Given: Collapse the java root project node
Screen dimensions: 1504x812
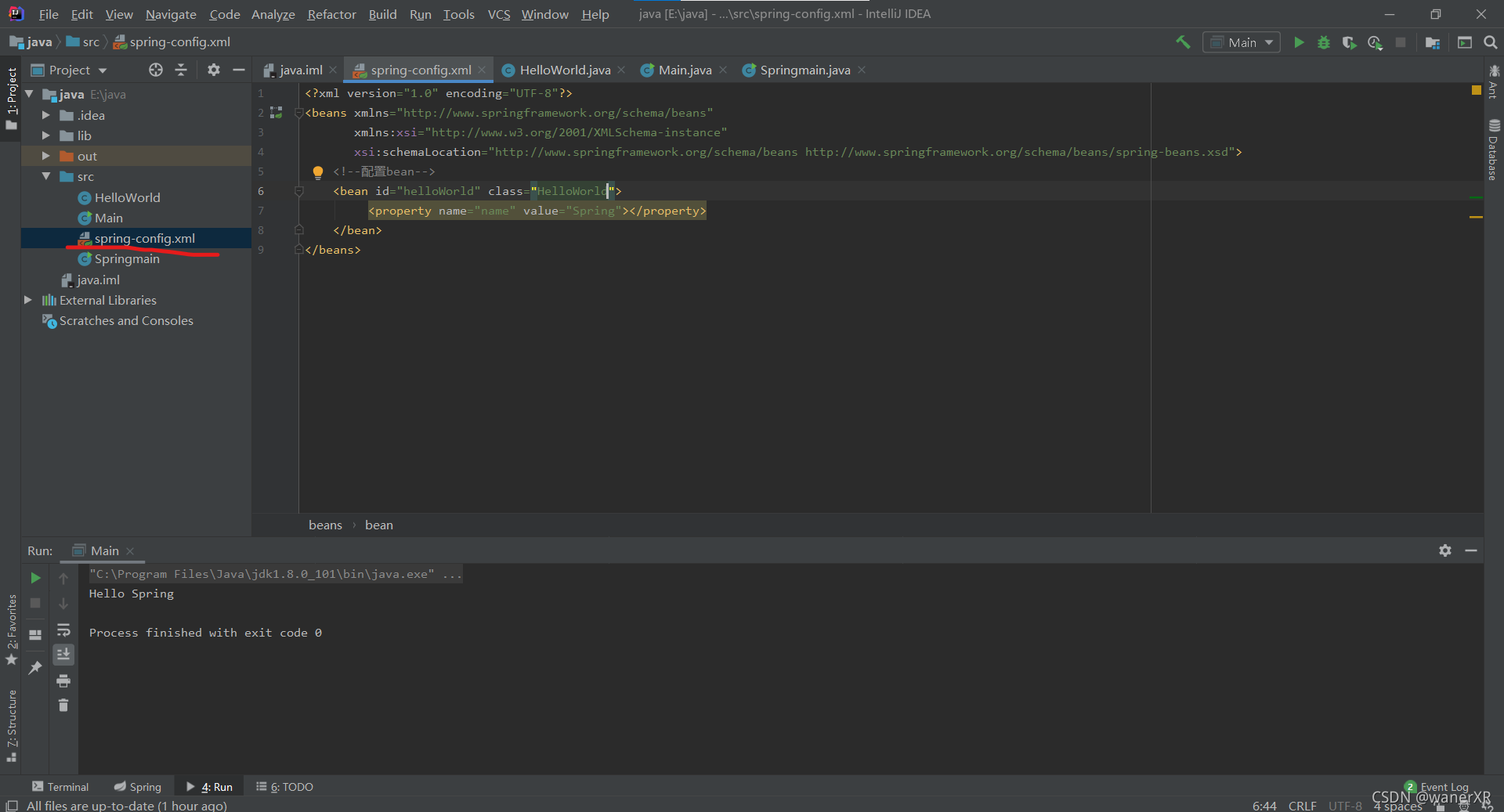Looking at the screenshot, I should click(x=30, y=94).
